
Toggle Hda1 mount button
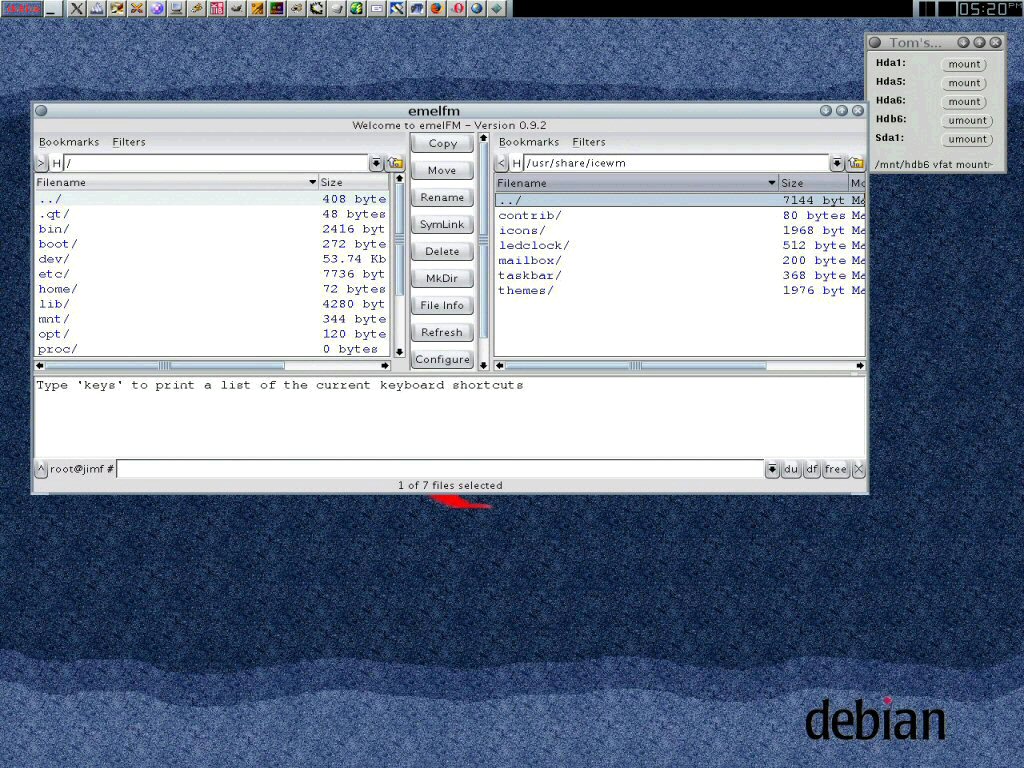pos(964,64)
